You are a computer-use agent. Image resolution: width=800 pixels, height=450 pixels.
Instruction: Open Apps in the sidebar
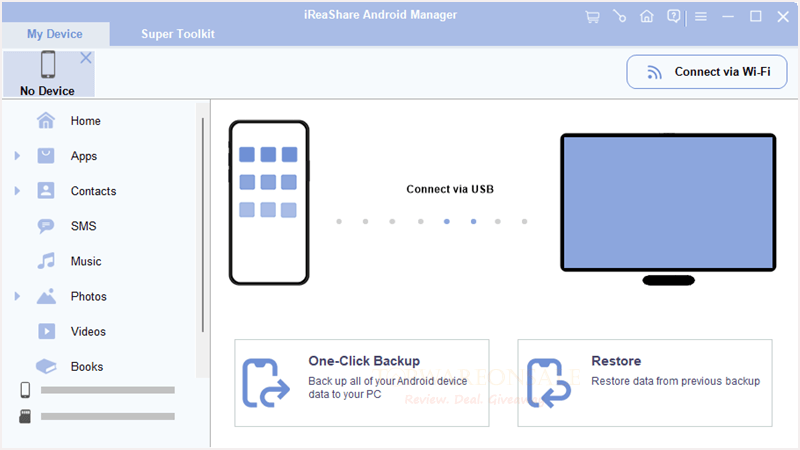point(84,156)
